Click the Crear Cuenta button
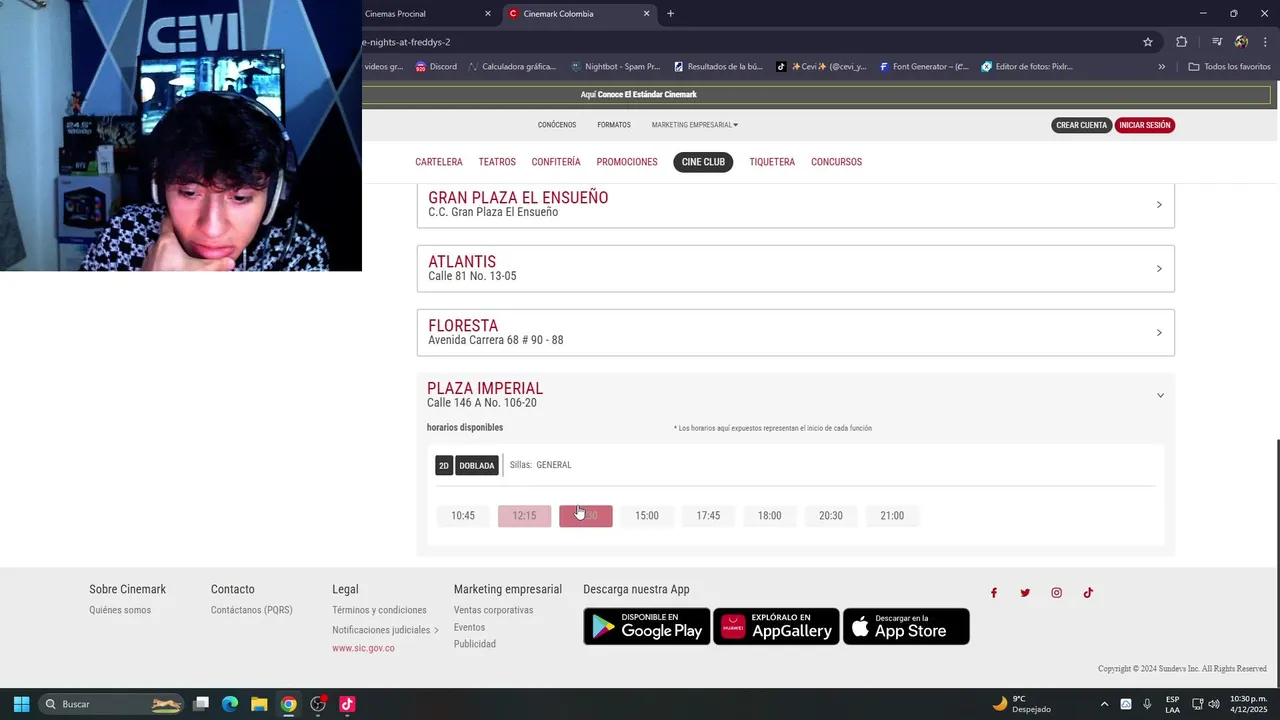The image size is (1280, 720). tap(1081, 125)
